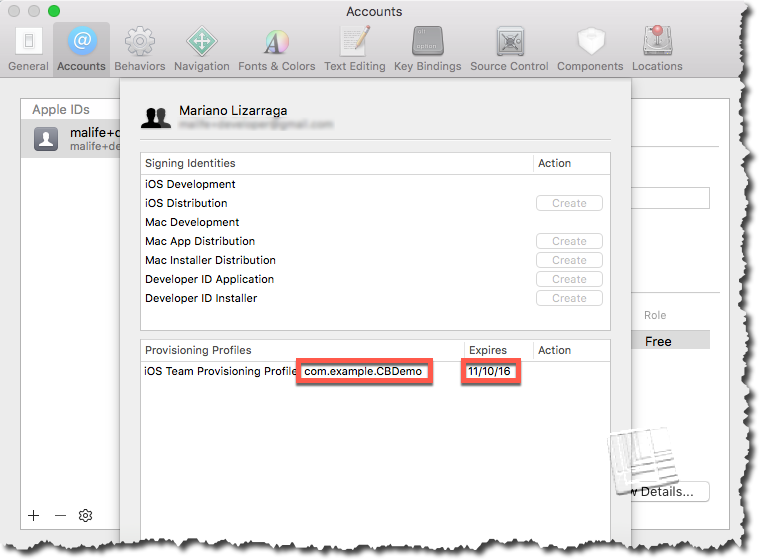Select the Accounts preferences icon
The width and height of the screenshot is (760, 560).
(x=81, y=49)
